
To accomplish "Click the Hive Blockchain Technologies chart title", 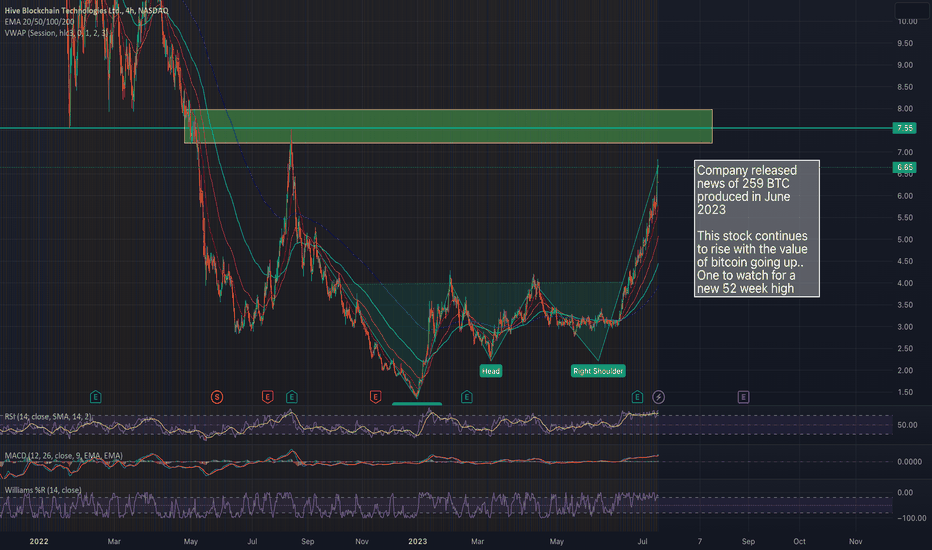I will click(x=86, y=11).
